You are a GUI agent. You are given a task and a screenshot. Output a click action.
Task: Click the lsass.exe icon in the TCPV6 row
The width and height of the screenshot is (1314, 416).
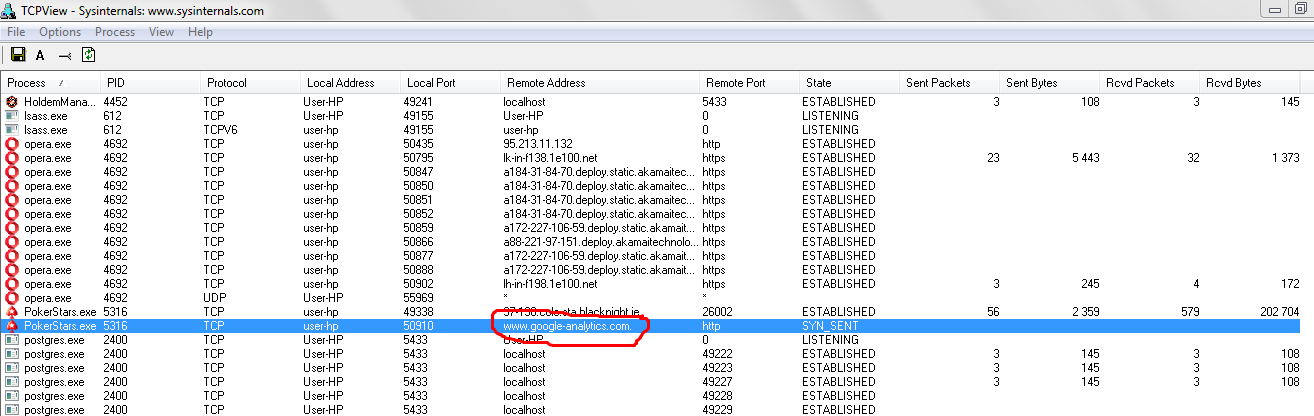point(12,130)
